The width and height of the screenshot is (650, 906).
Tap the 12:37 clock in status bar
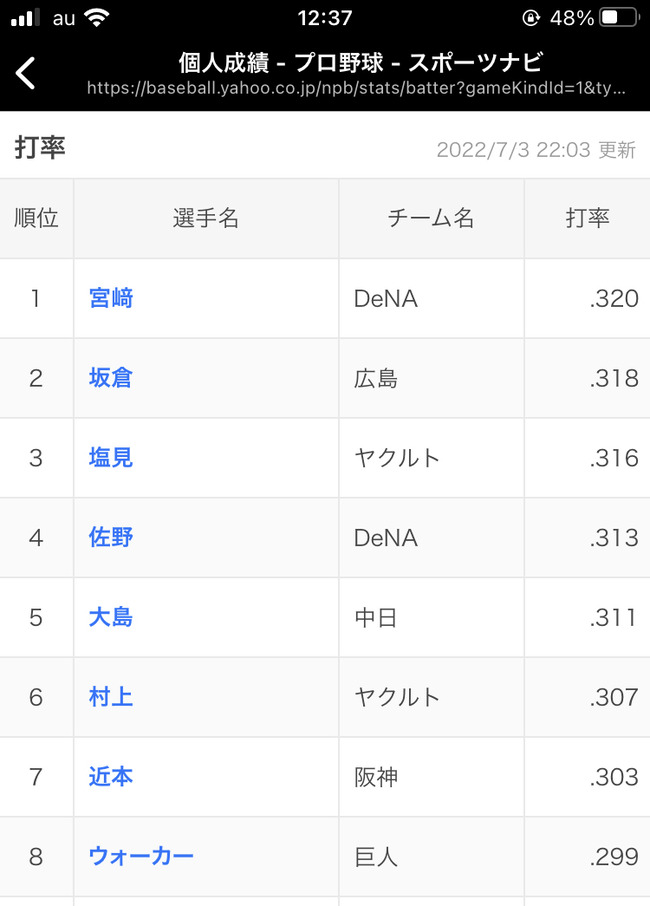[325, 18]
